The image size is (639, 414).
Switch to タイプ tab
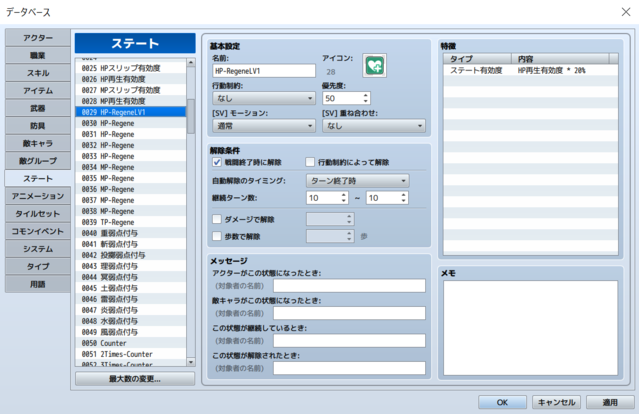click(37, 266)
